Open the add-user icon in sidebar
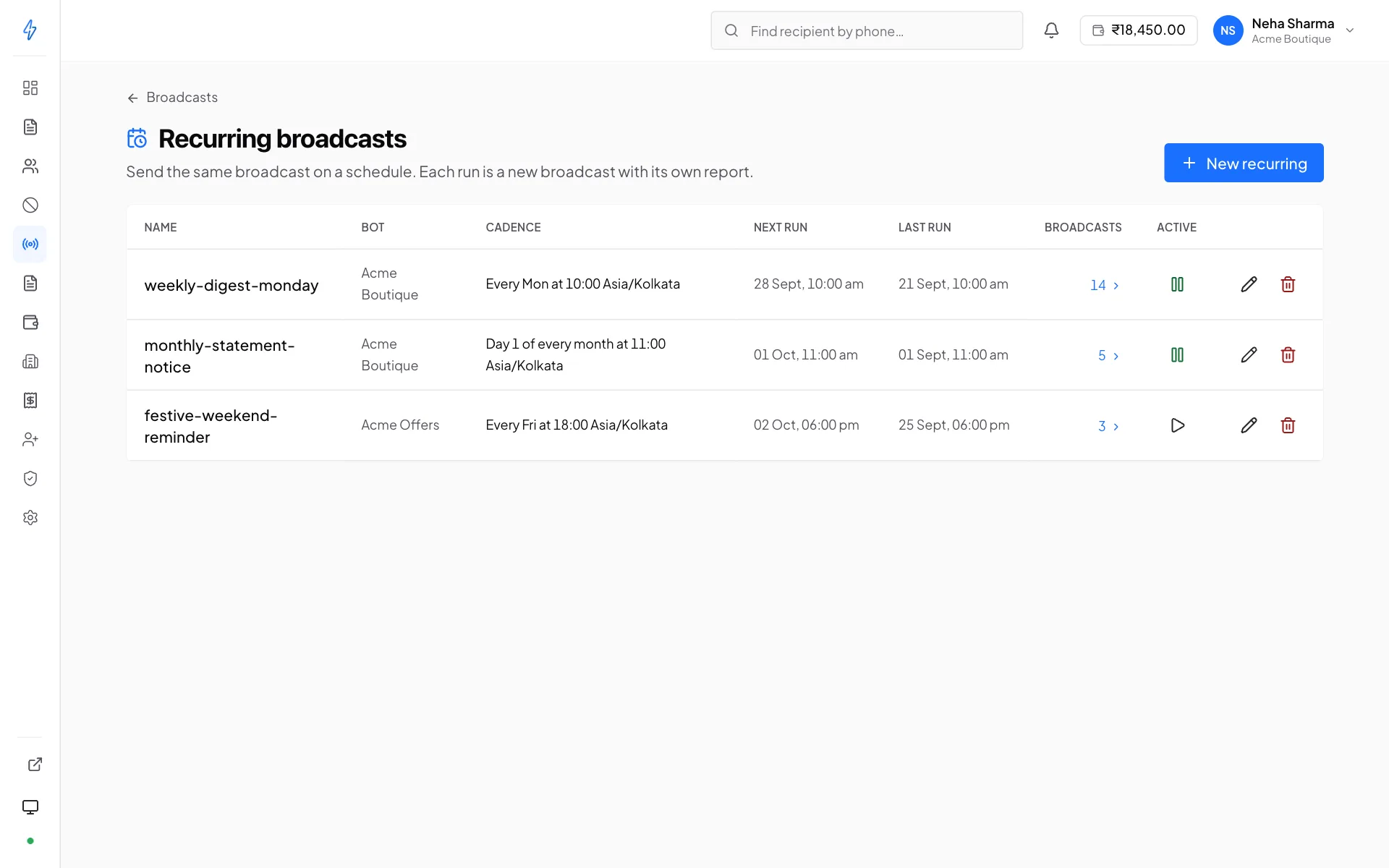This screenshot has width=1389, height=868. click(30, 440)
